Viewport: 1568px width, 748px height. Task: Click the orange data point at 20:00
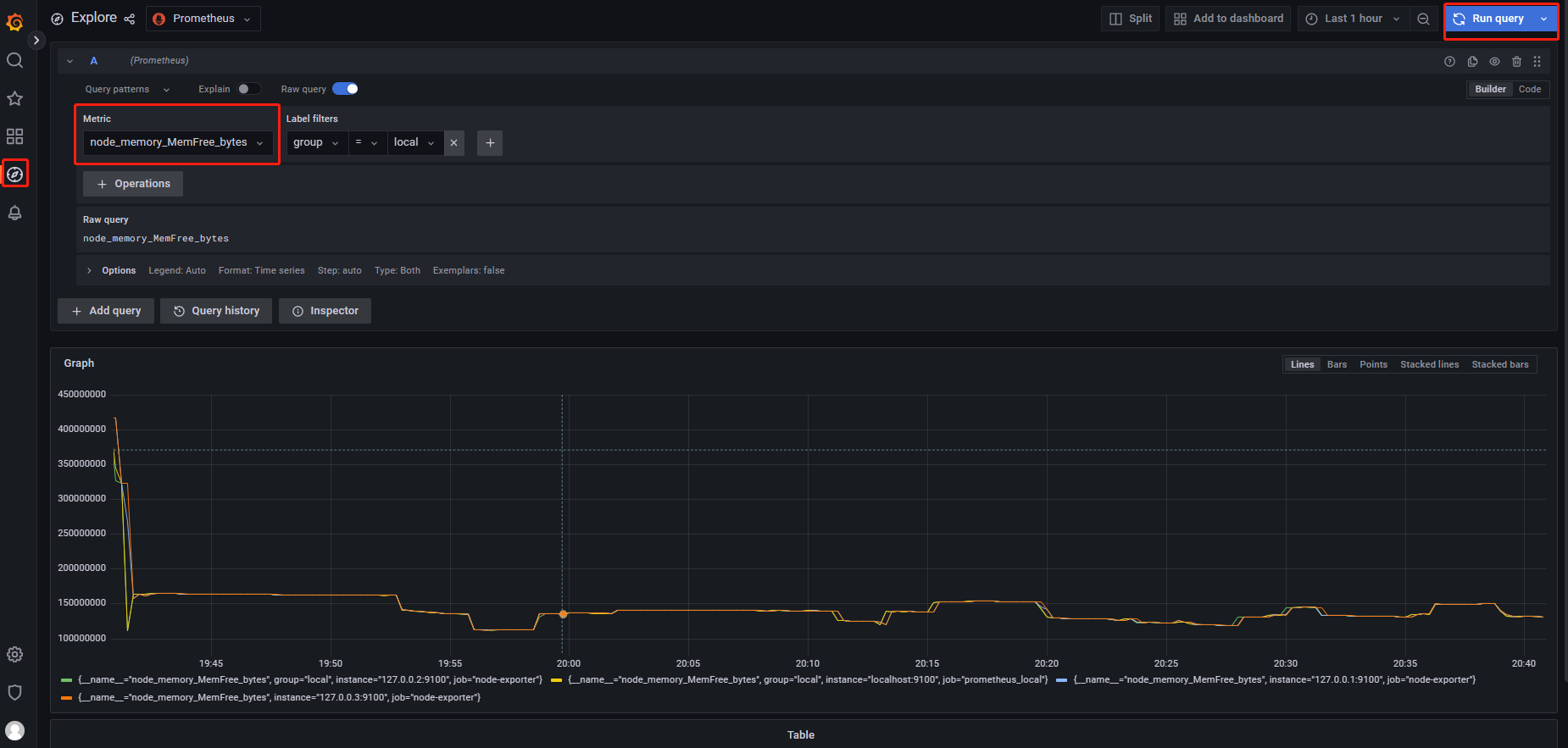[x=563, y=614]
